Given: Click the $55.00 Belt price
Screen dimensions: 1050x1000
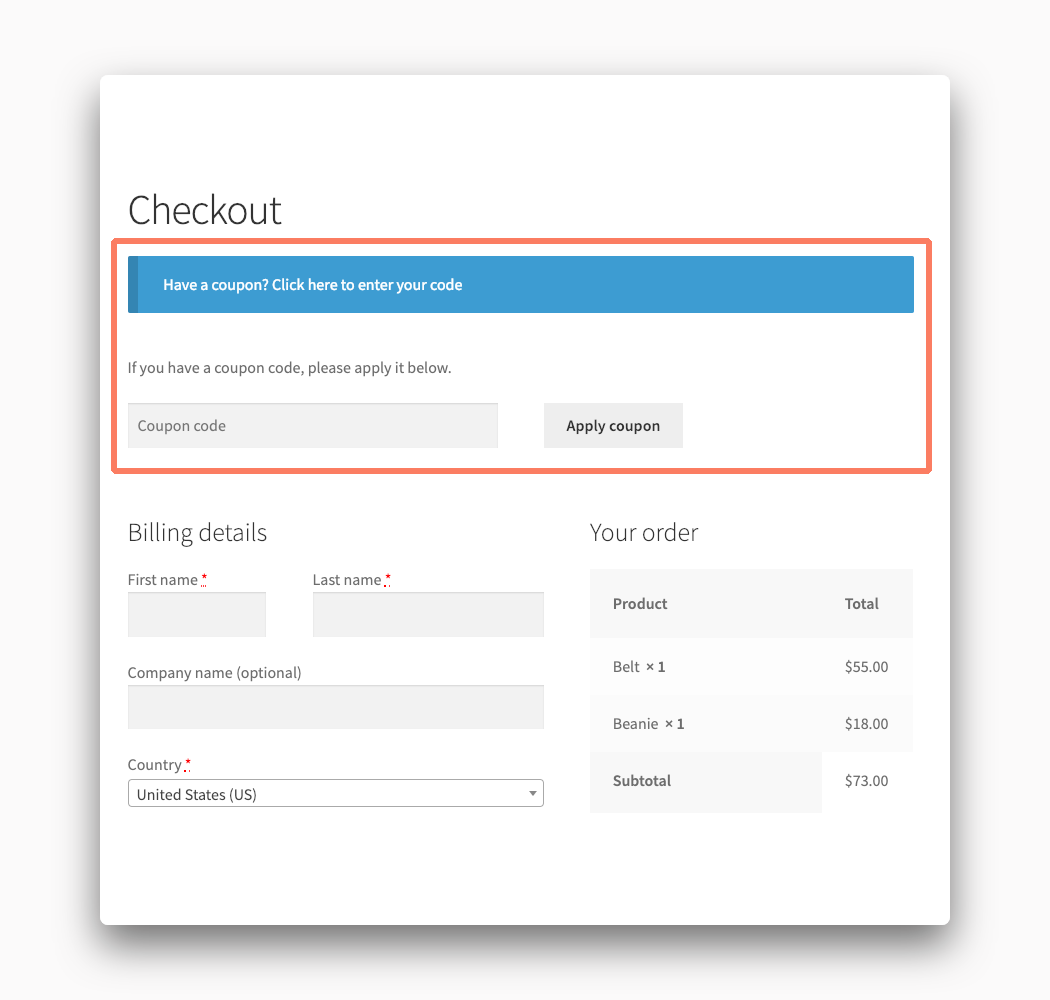Looking at the screenshot, I should [866, 666].
